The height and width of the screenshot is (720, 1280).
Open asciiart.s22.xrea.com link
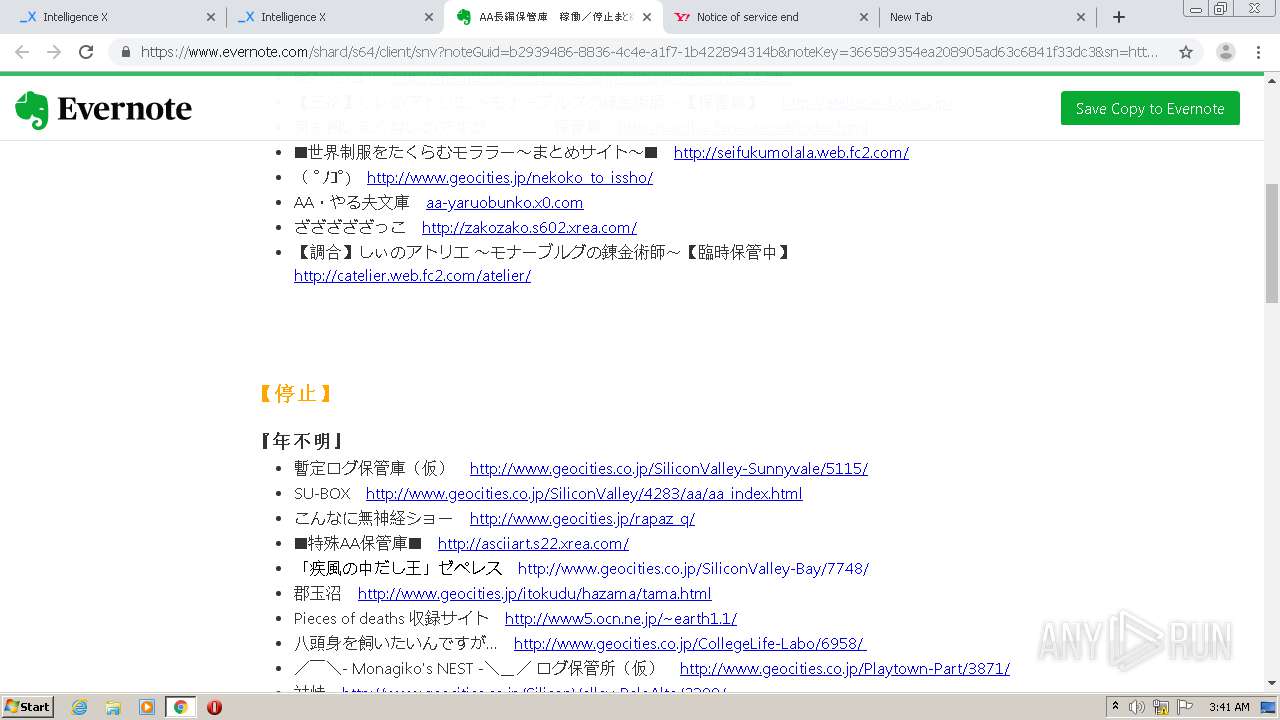[533, 544]
